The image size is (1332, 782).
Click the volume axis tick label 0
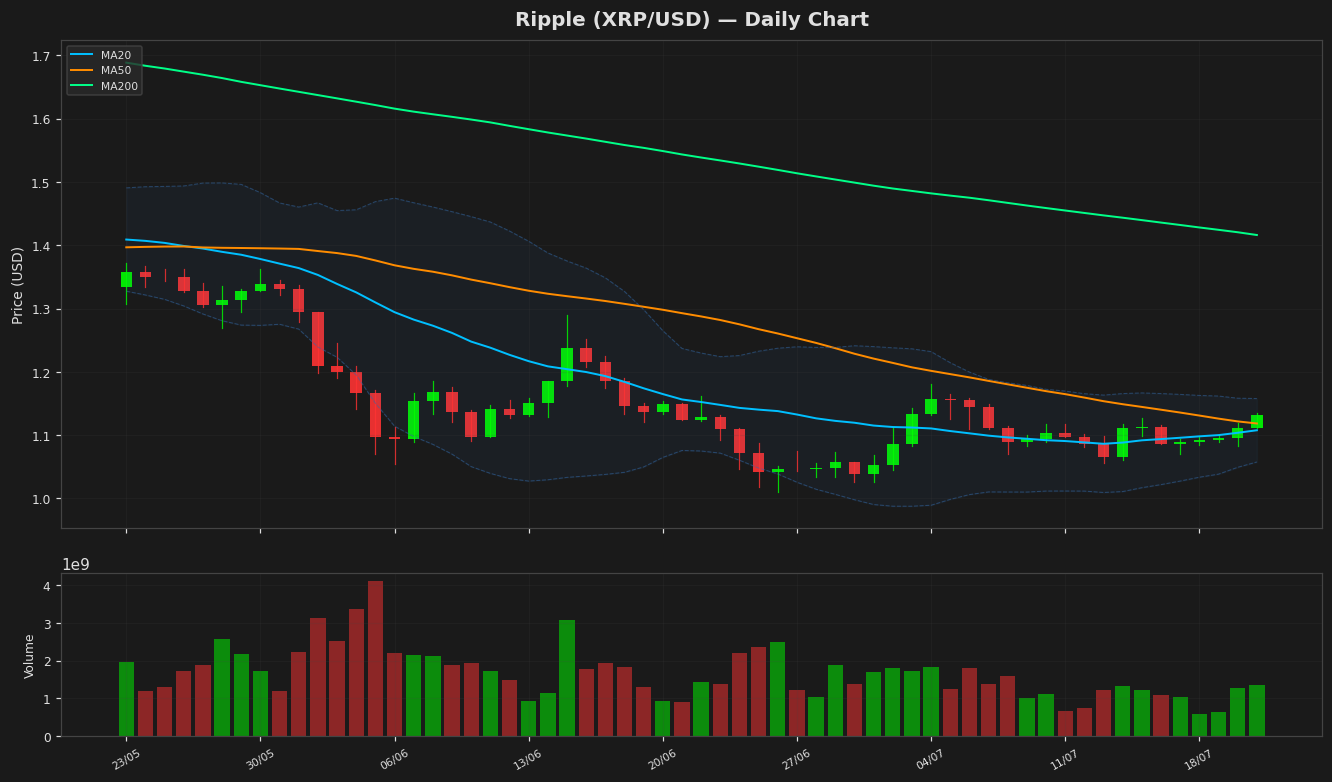coord(46,737)
